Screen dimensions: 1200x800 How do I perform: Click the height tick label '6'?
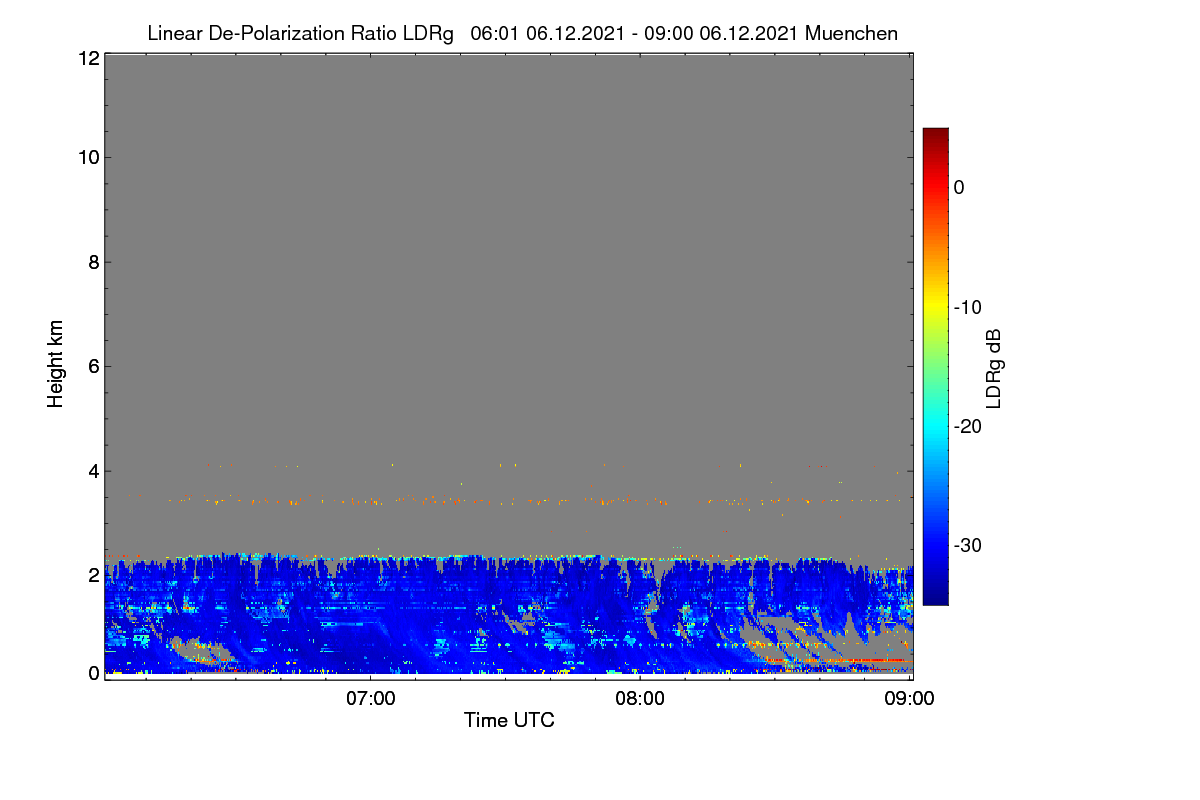93,366
